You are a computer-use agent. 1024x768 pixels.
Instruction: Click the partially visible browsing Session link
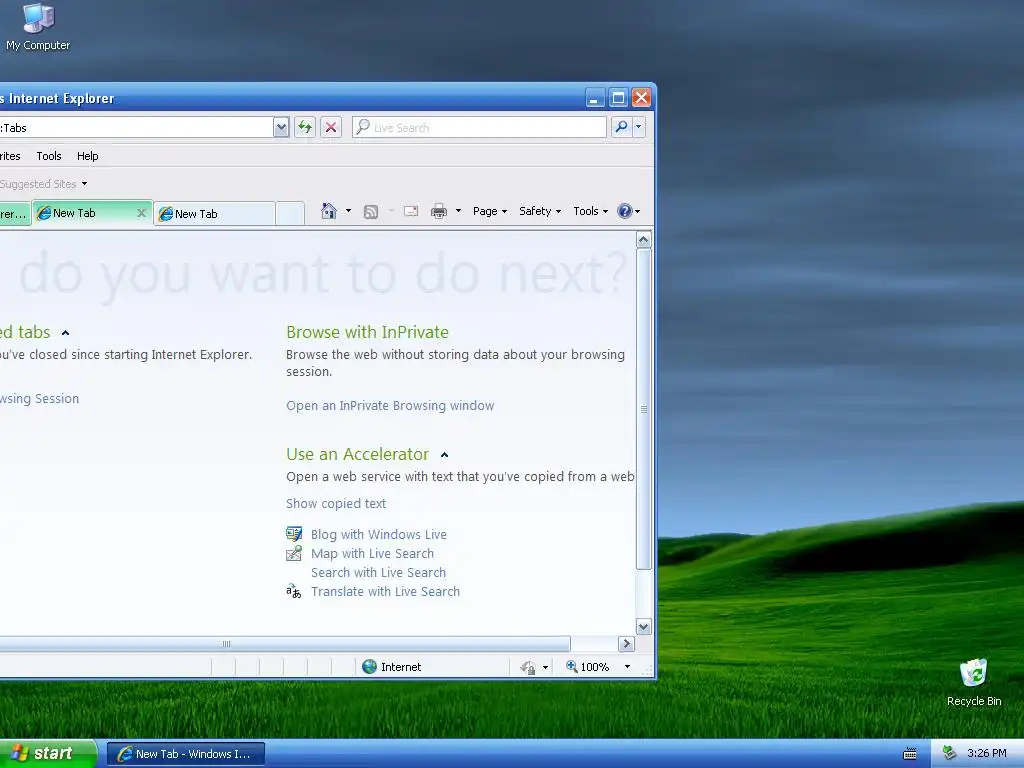coord(39,398)
